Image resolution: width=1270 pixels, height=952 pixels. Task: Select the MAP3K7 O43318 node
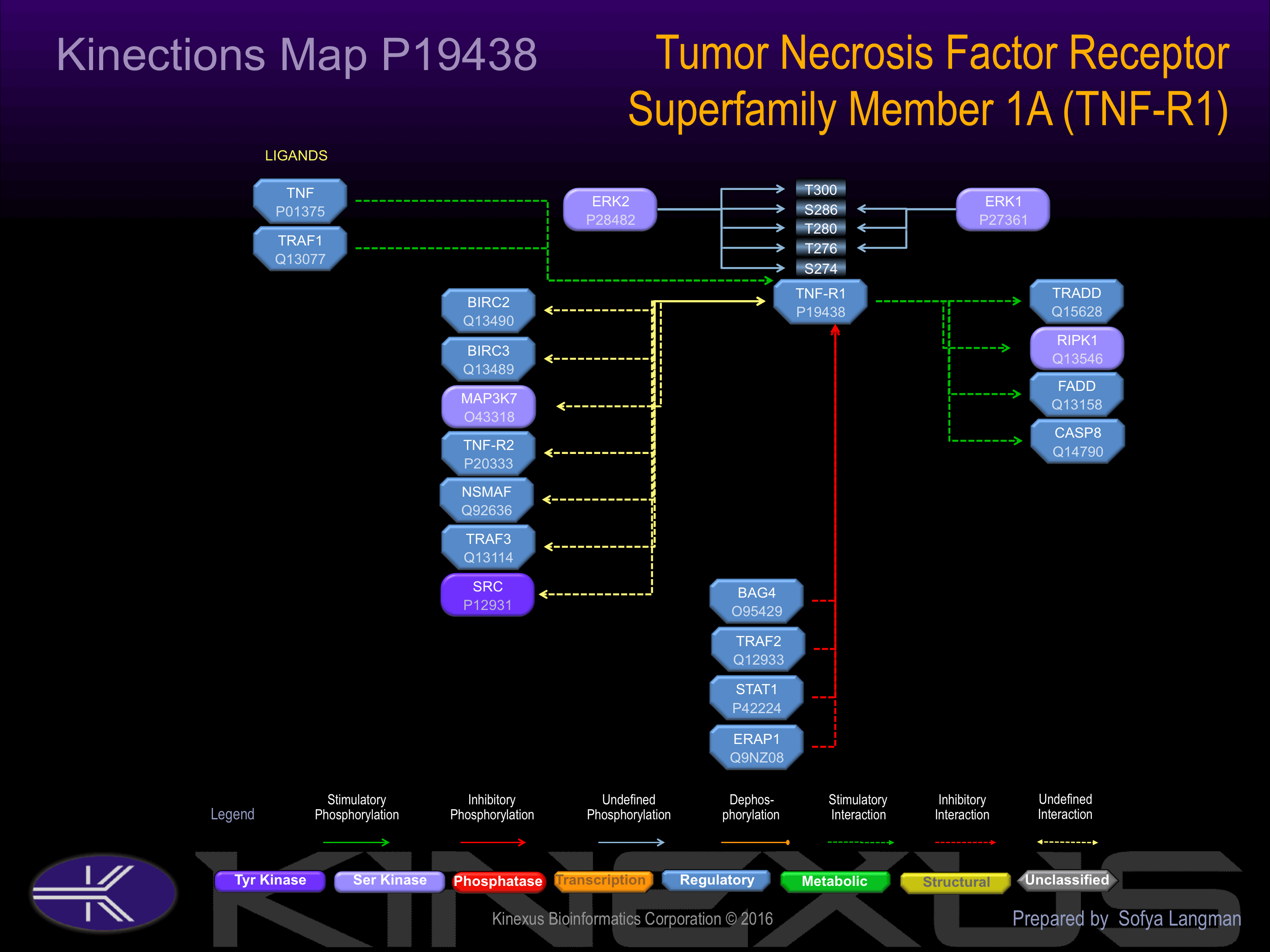[x=489, y=407]
